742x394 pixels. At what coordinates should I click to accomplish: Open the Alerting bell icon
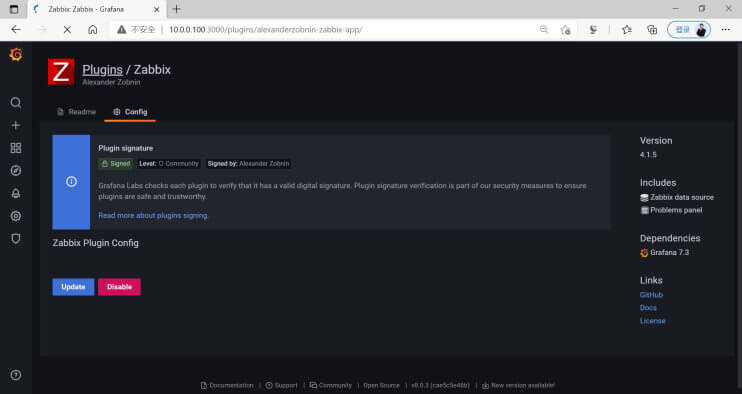click(x=16, y=193)
